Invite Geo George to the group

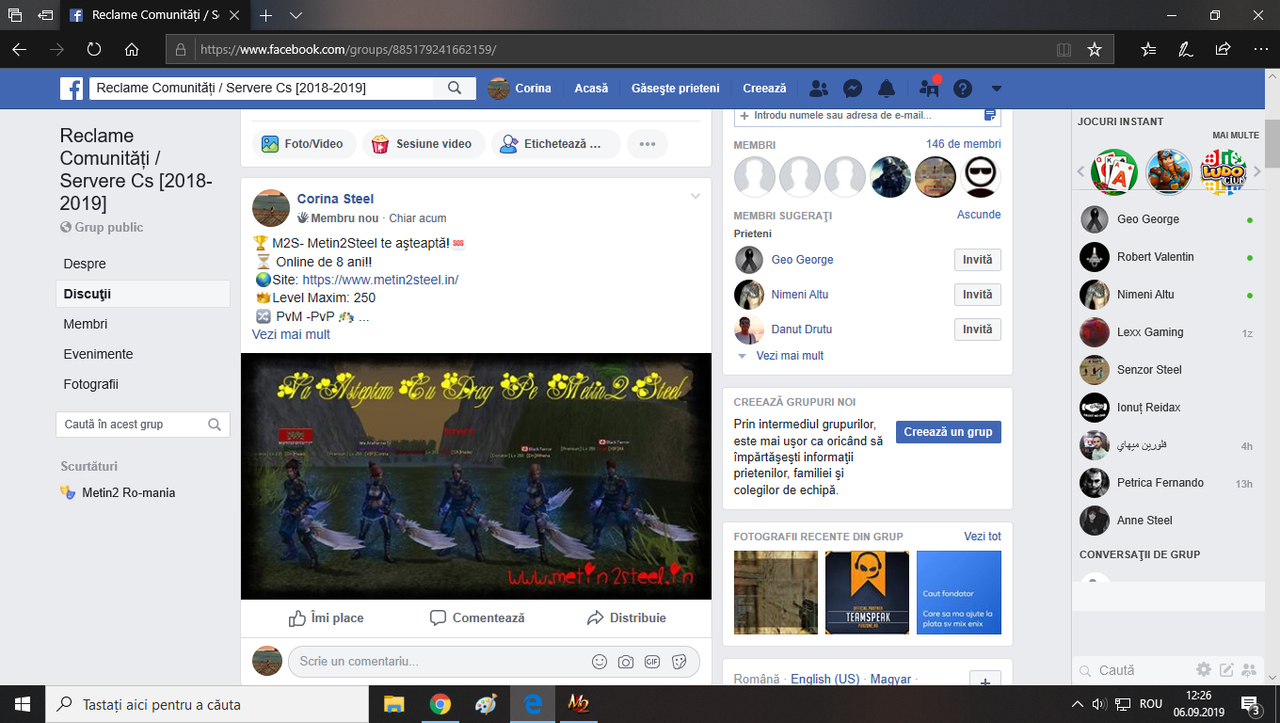point(977,260)
